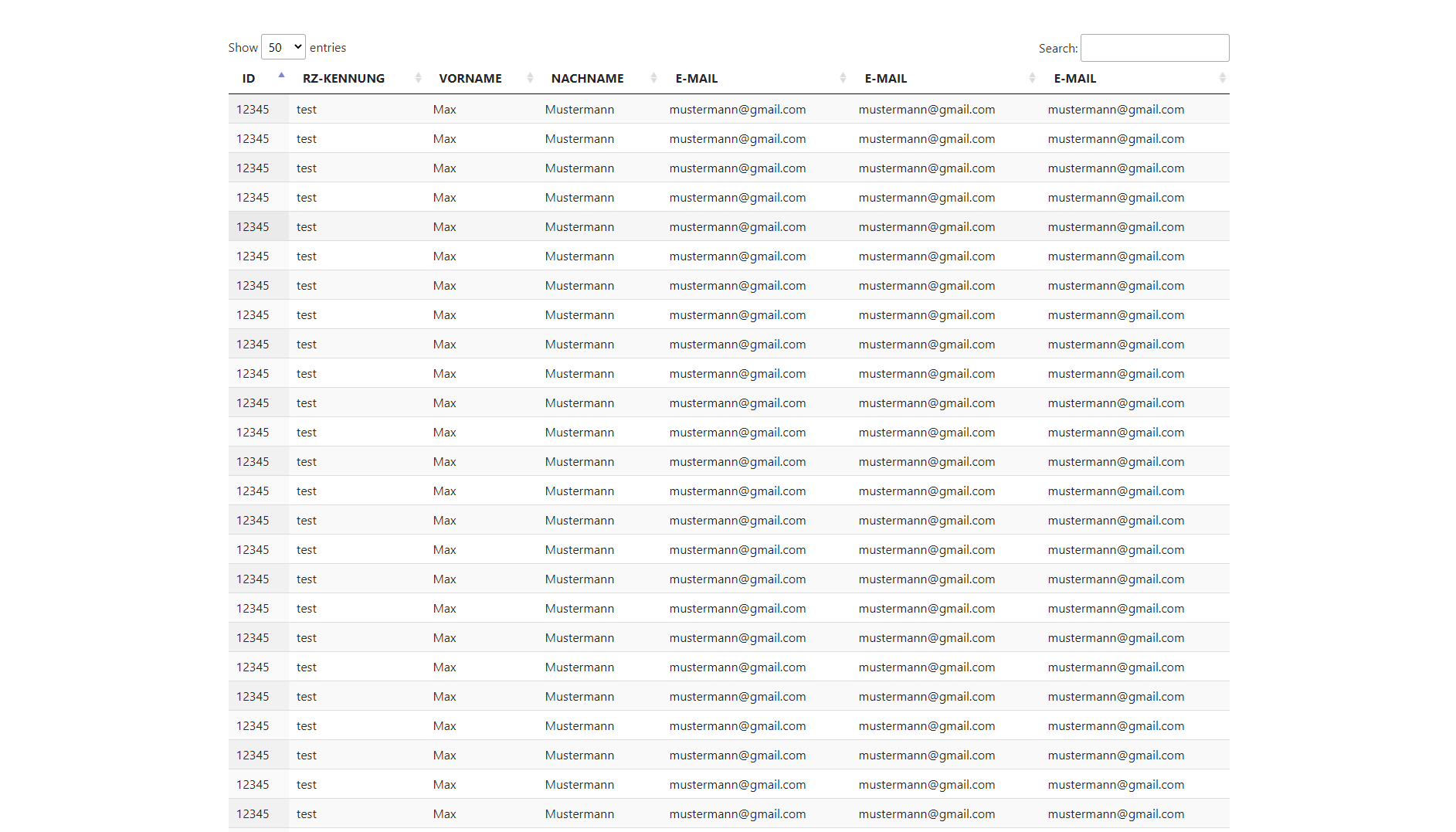Open the Show entries dropdown

click(283, 47)
